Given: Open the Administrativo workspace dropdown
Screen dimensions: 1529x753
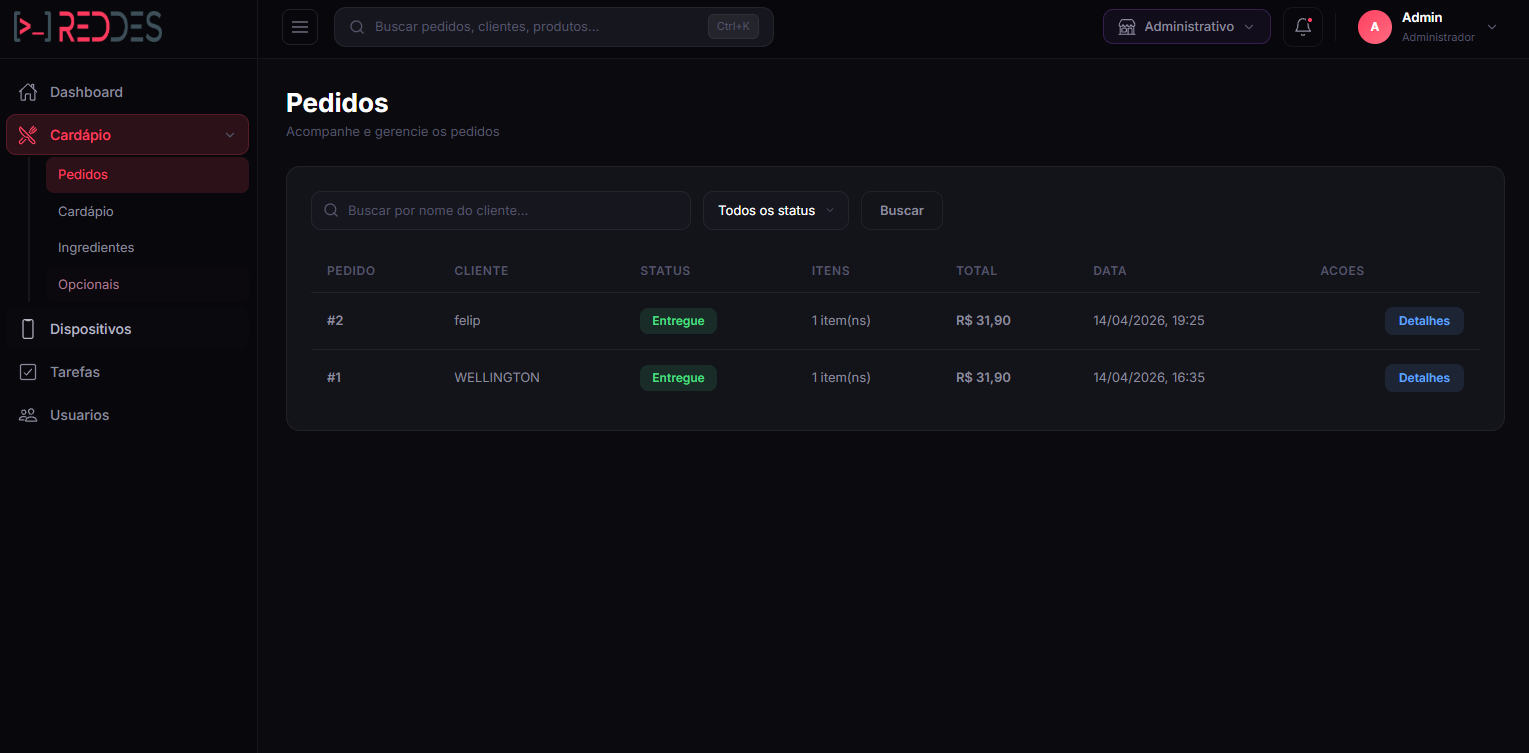Looking at the screenshot, I should pyautogui.click(x=1186, y=27).
